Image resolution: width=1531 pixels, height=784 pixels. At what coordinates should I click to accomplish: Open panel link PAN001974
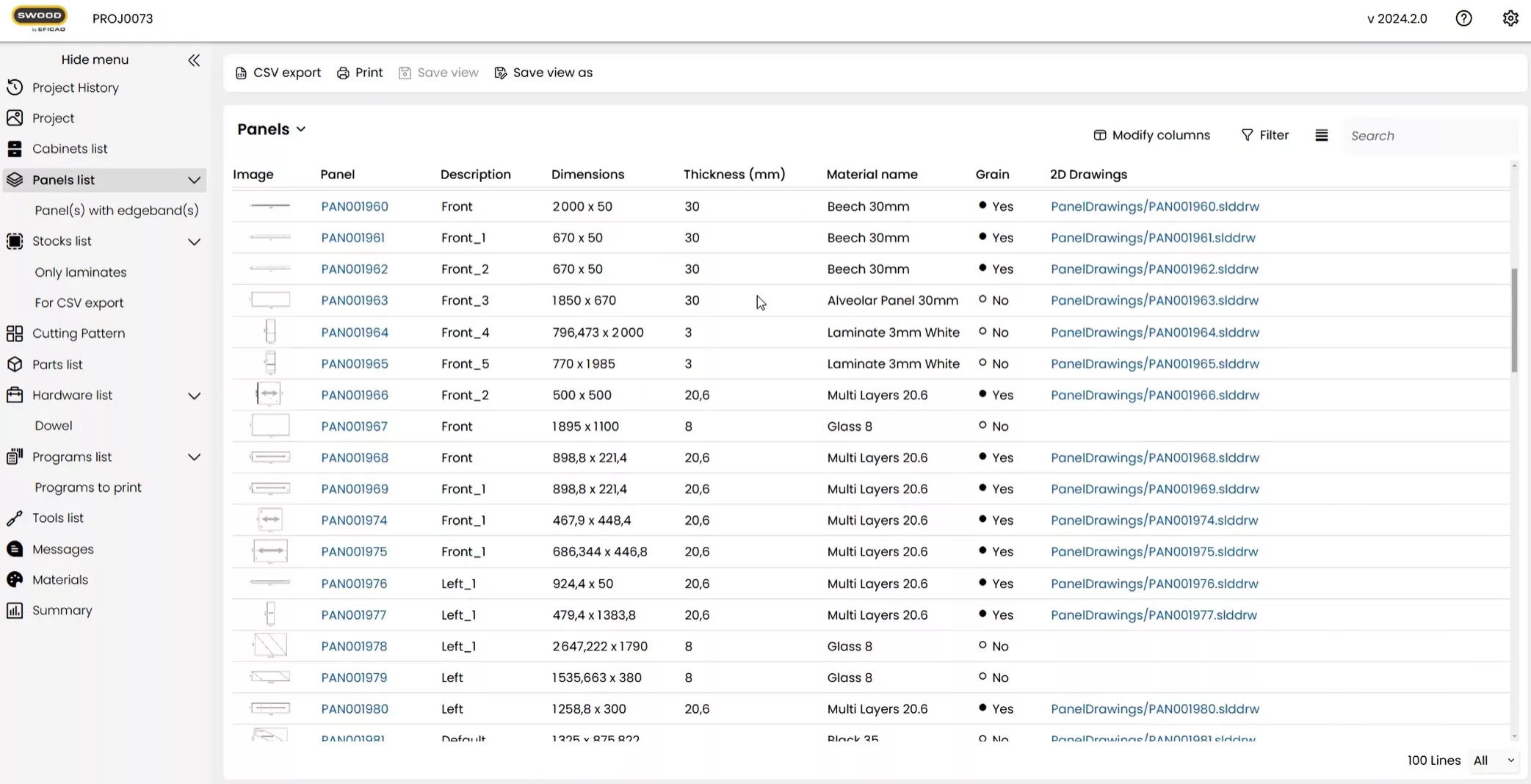[354, 520]
